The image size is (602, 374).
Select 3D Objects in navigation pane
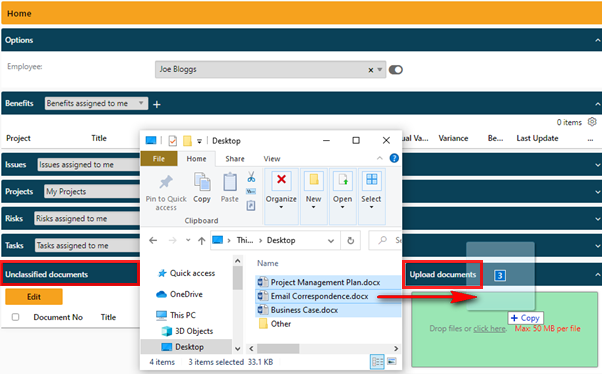point(187,331)
